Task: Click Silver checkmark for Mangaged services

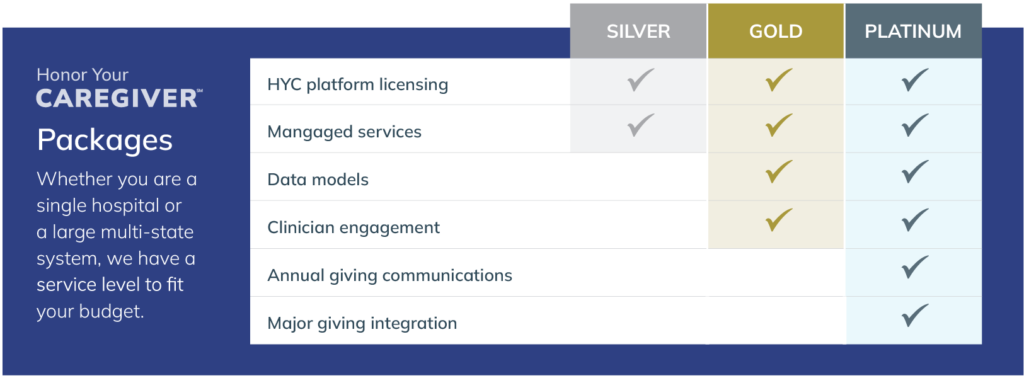Action: 641,125
